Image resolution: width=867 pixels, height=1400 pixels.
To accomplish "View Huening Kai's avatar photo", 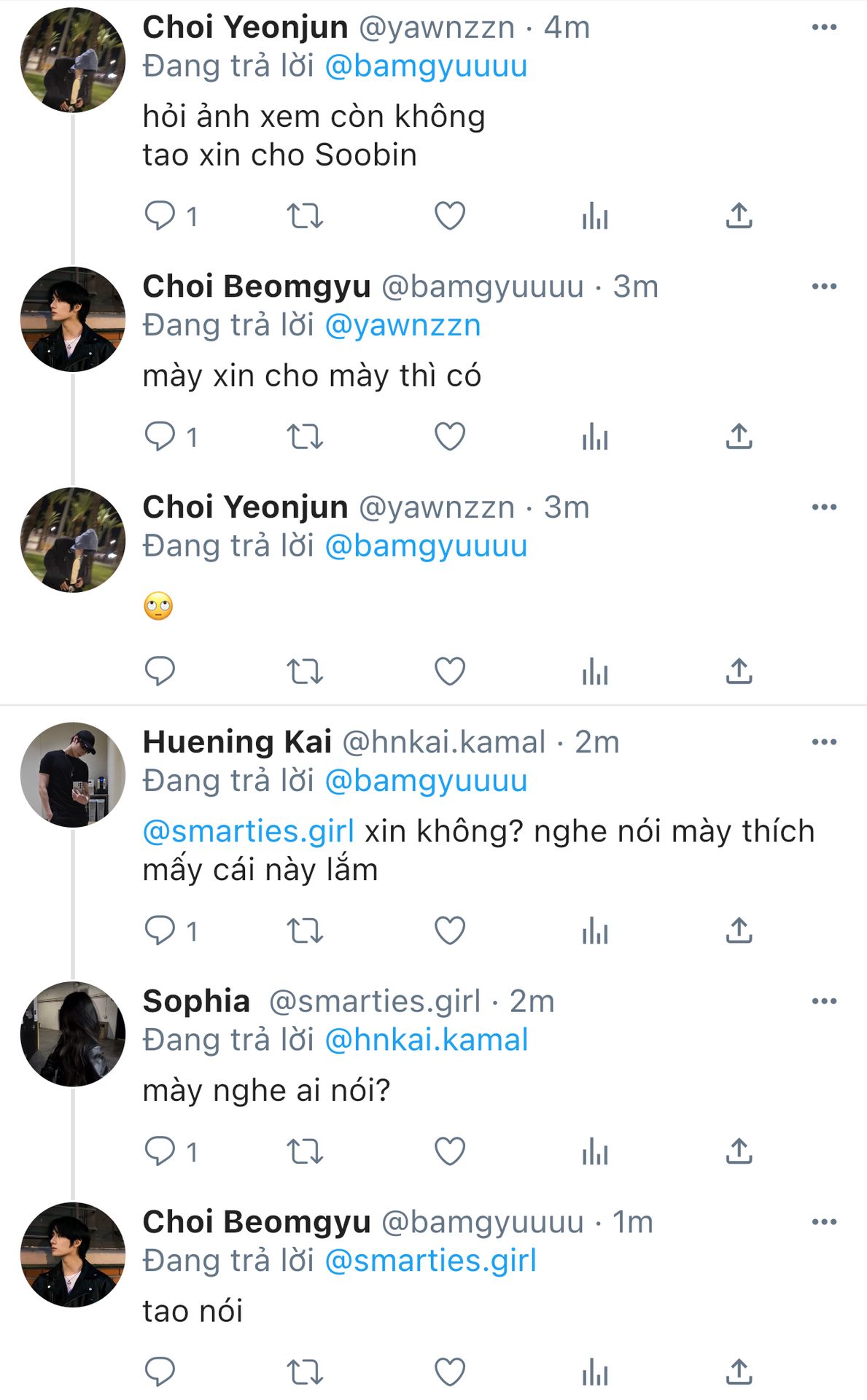I will [72, 774].
